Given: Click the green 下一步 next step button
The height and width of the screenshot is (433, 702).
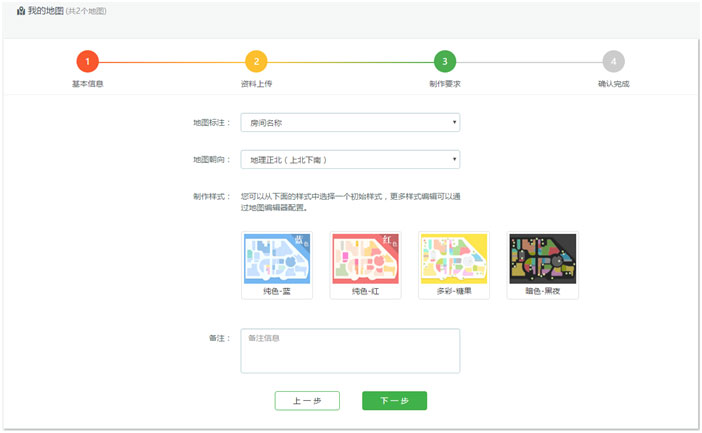Looking at the screenshot, I should [x=394, y=400].
